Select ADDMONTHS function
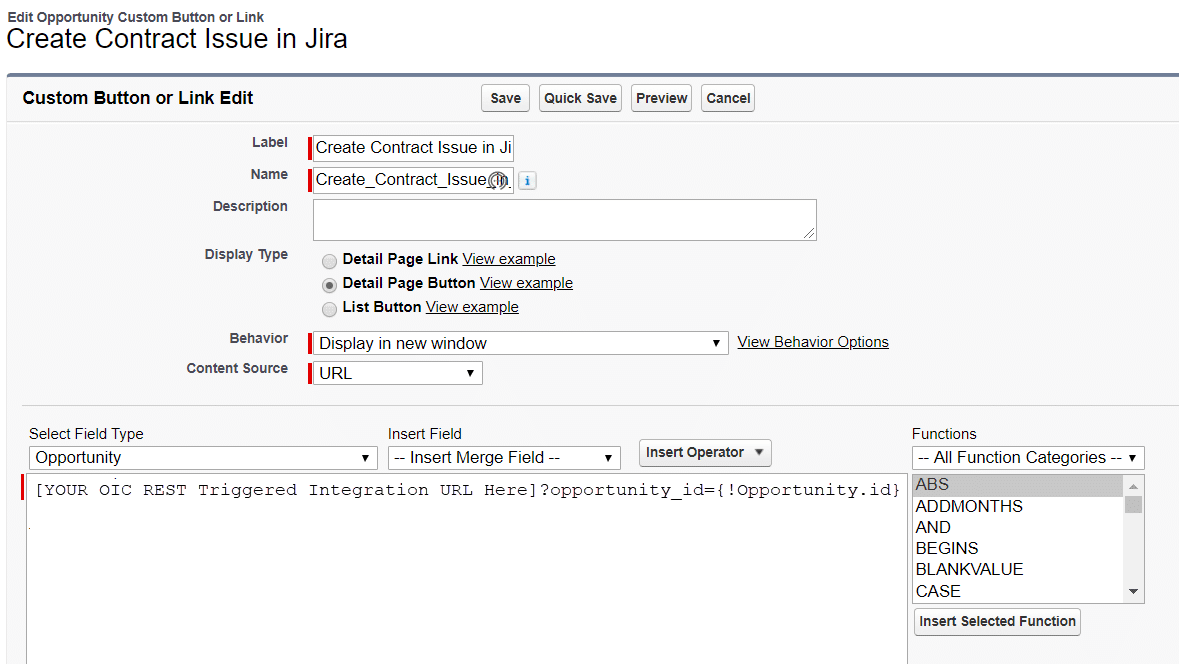Image resolution: width=1179 pixels, height=664 pixels. (x=1018, y=506)
